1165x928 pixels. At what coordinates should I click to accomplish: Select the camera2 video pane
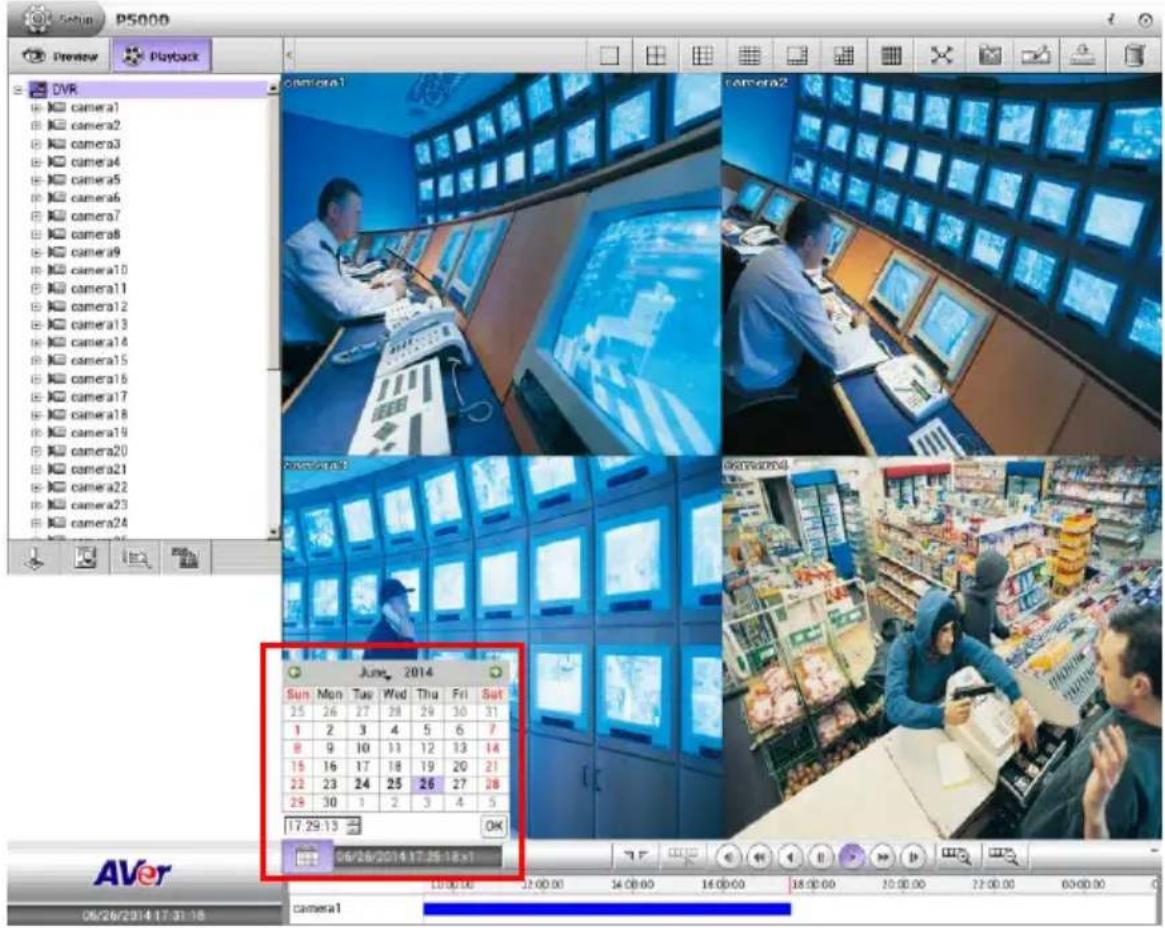(942, 265)
